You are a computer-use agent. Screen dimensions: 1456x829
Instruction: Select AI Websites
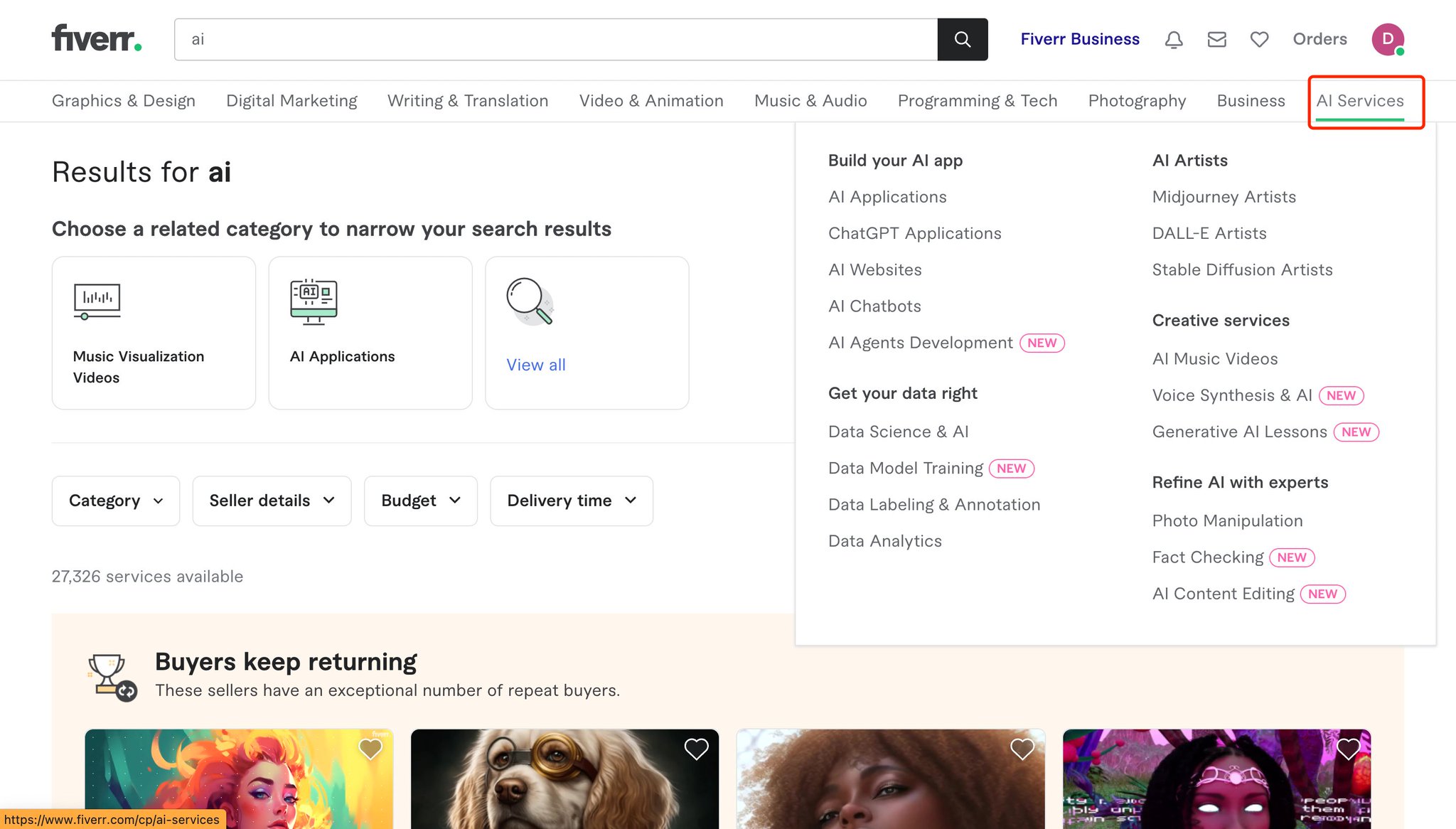tap(874, 269)
